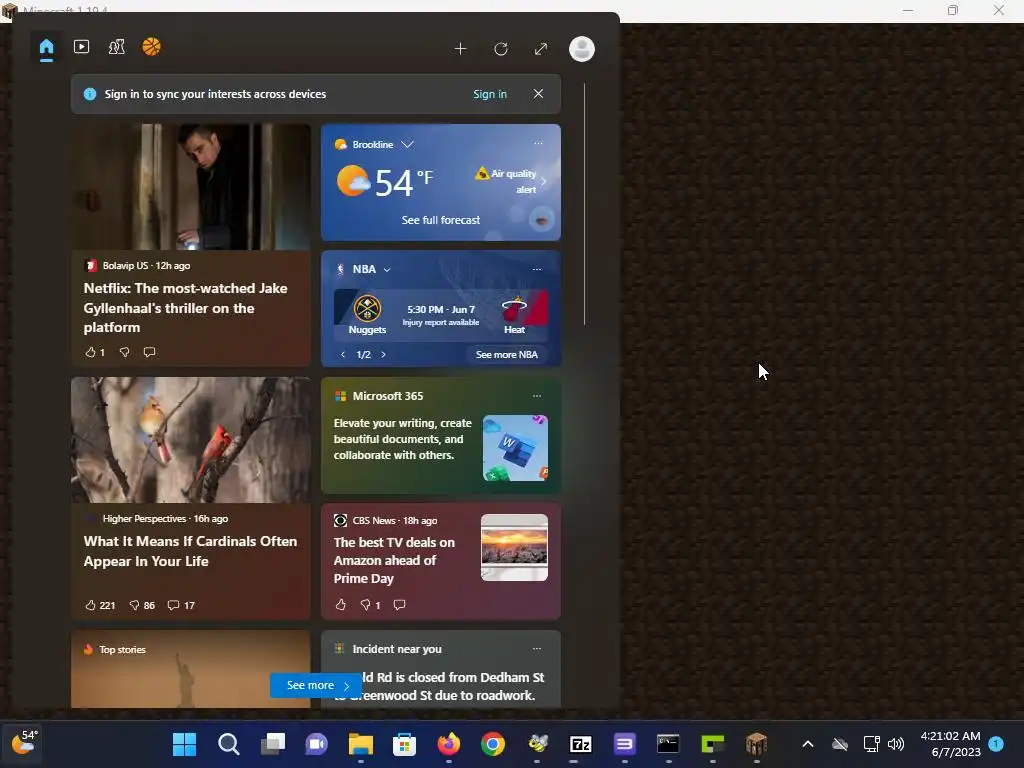Image resolution: width=1024 pixels, height=768 pixels.
Task: Open the Play games tab with chess icon
Action: (x=116, y=47)
